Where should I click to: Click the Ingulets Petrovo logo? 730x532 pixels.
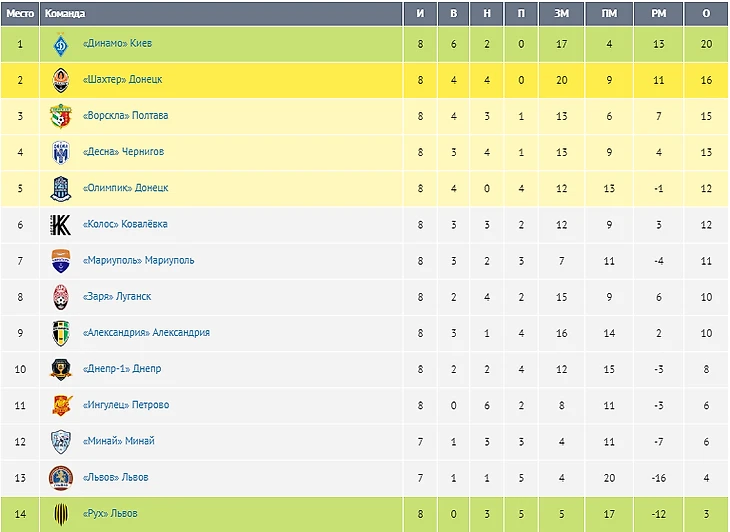(x=61, y=405)
